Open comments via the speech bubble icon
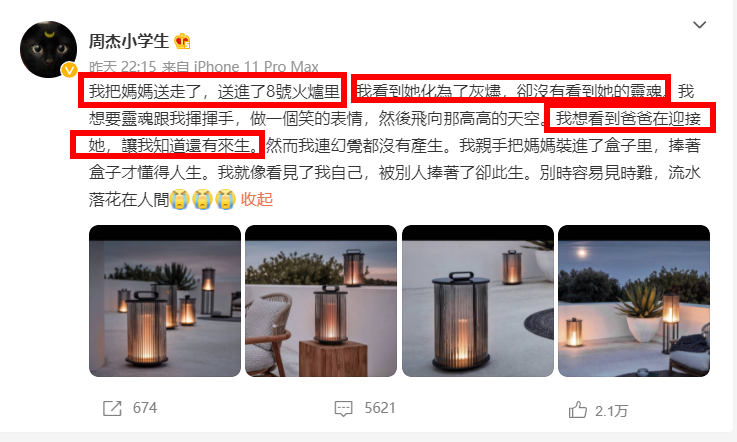Viewport: 737px width, 442px height. [x=343, y=408]
